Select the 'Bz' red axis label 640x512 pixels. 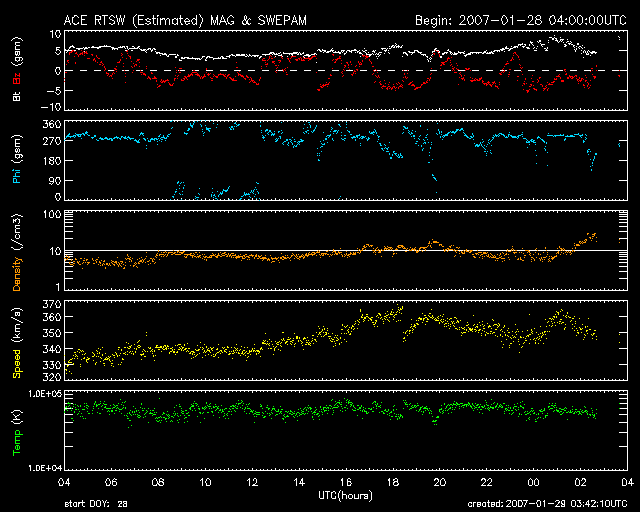point(17,78)
